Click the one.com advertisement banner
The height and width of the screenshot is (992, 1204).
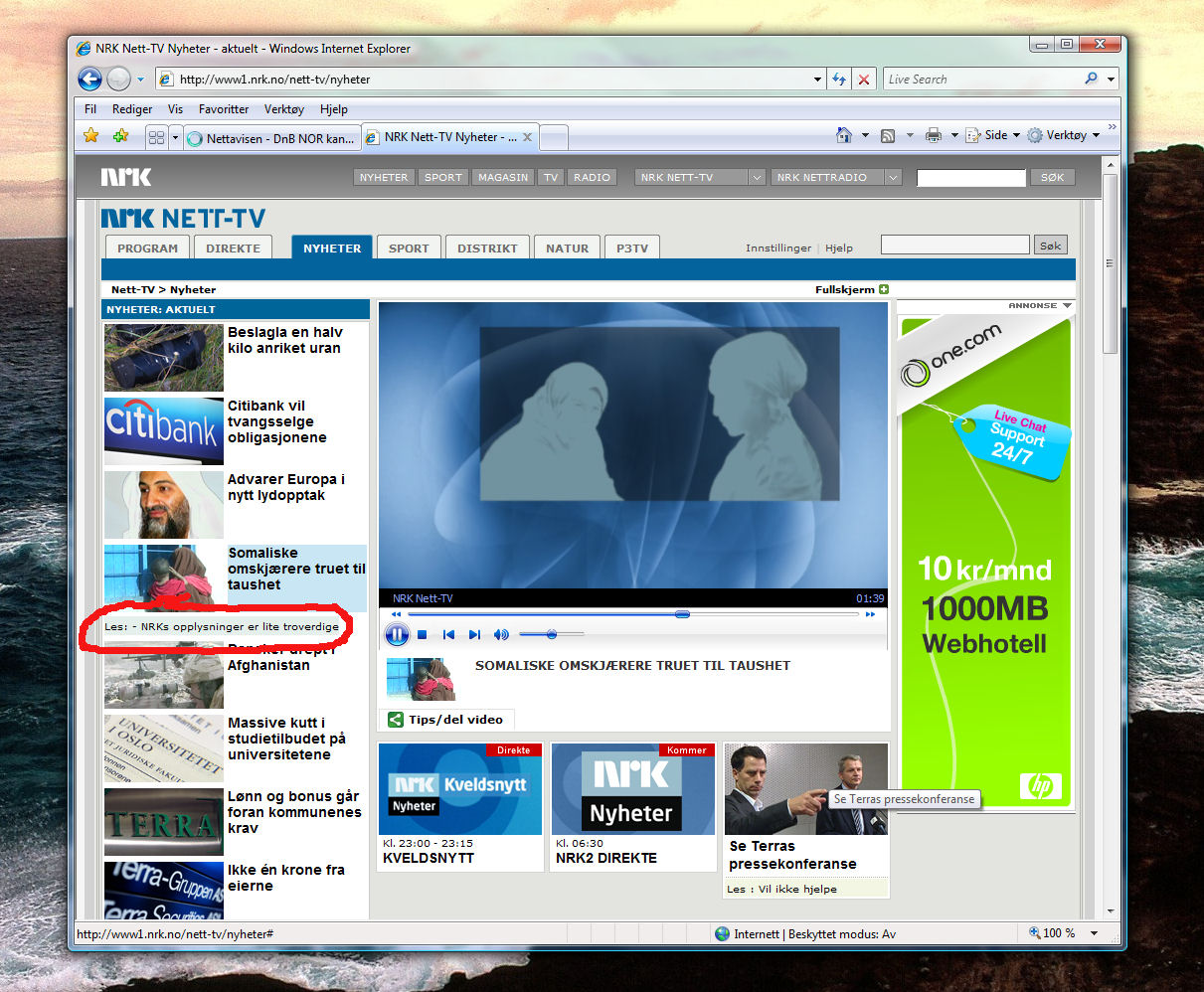click(x=984, y=561)
